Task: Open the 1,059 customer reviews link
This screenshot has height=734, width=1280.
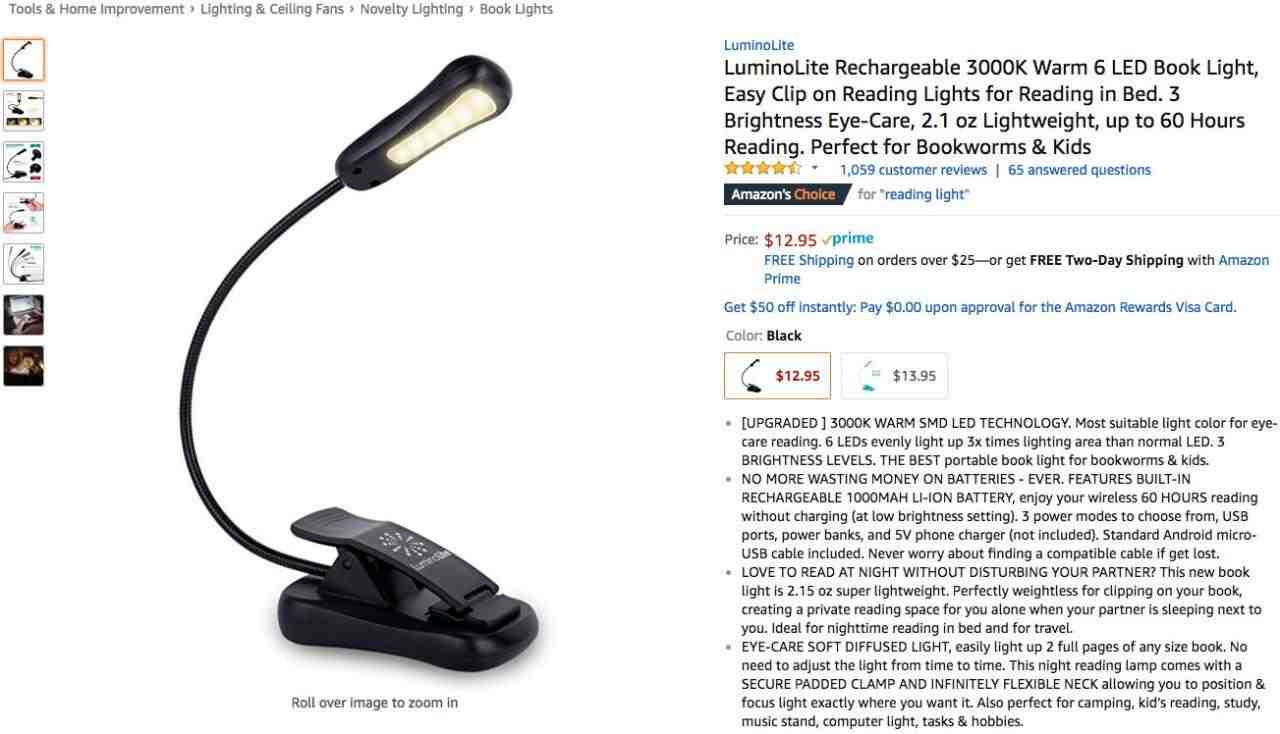Action: (913, 170)
